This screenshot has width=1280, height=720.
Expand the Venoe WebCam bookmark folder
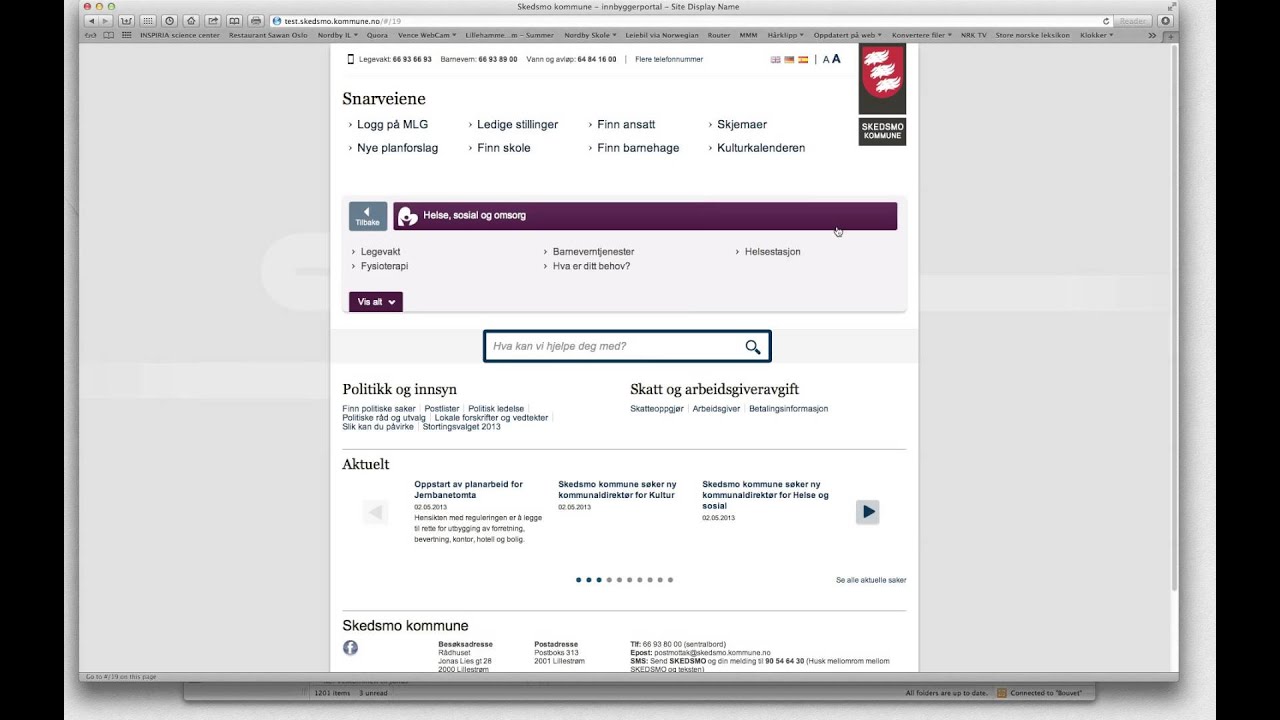tap(427, 35)
